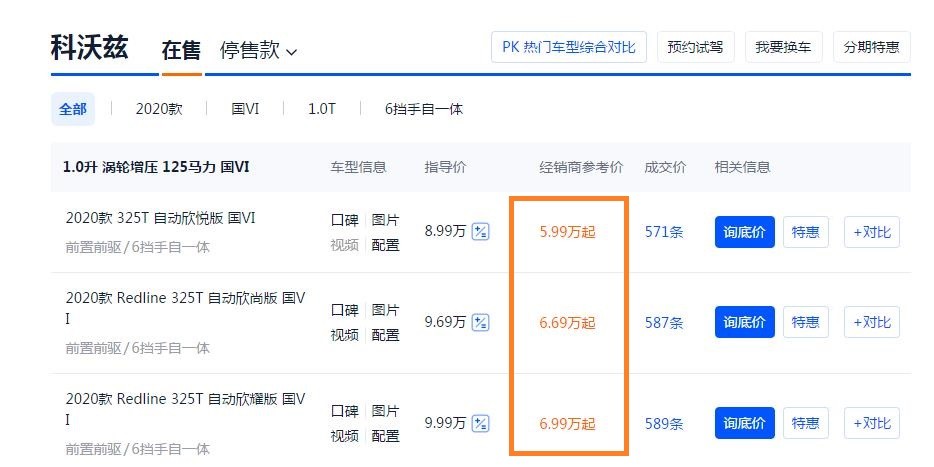Click 询底价 for 自动欣悦版
The width and height of the screenshot is (934, 467).
745,232
